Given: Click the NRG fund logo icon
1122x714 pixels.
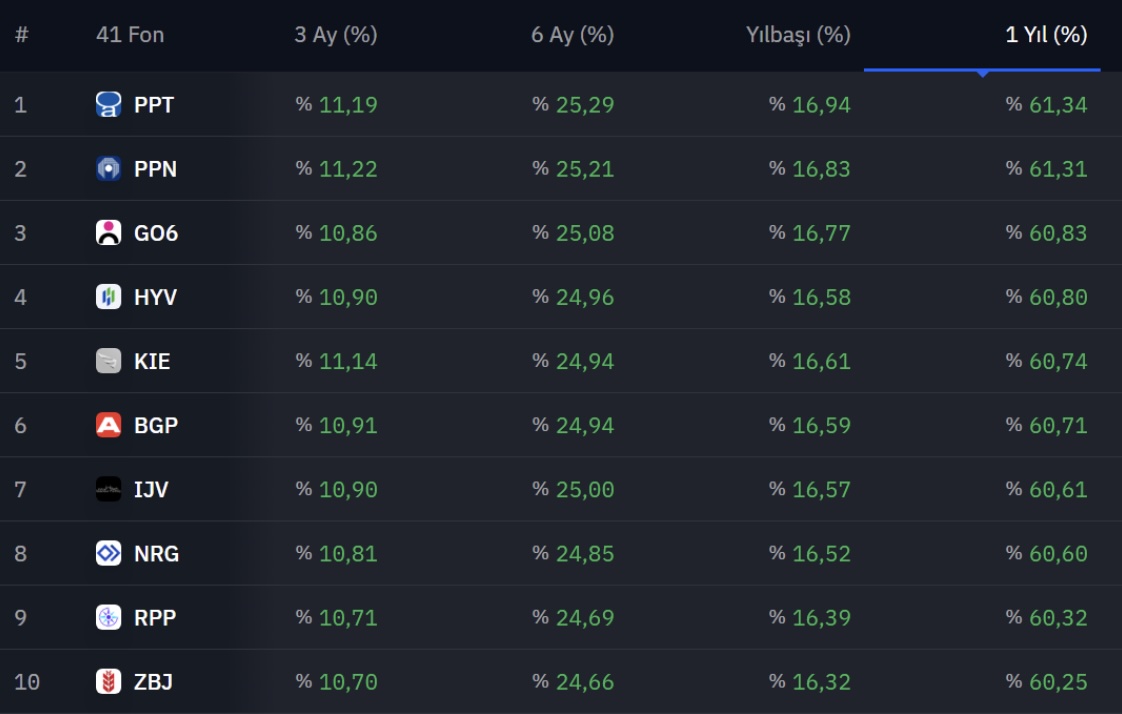Looking at the screenshot, I should click(108, 553).
